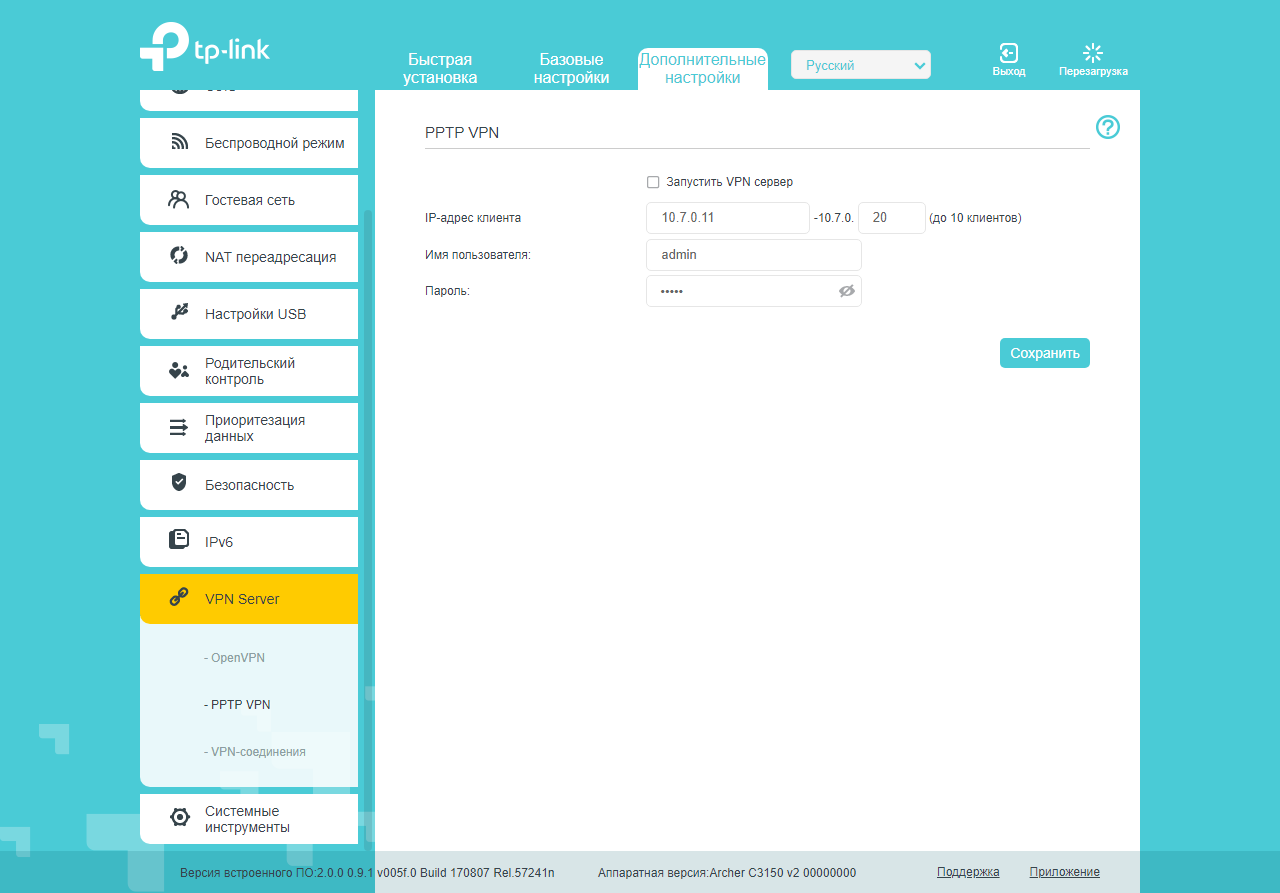This screenshot has height=893, width=1280.
Task: Click the PPTP VPN page heading
Action: [x=462, y=132]
